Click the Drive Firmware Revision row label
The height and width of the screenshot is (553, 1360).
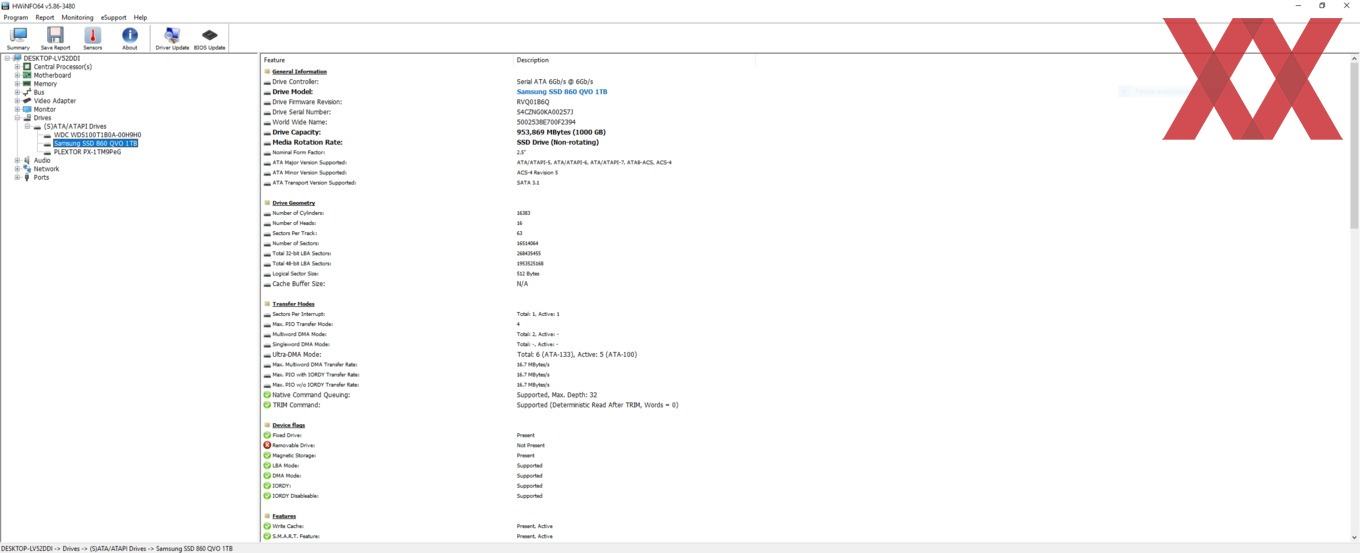pyautogui.click(x=307, y=102)
